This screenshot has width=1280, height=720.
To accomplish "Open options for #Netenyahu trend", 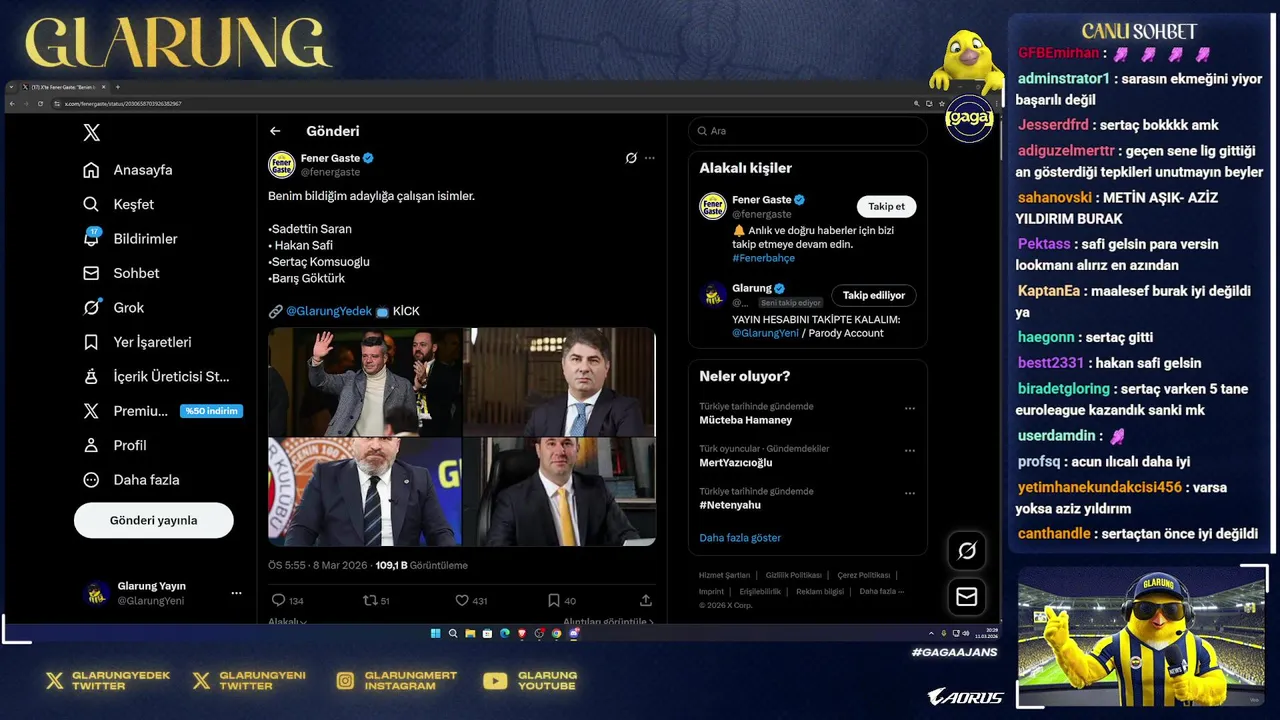I will [x=910, y=493].
